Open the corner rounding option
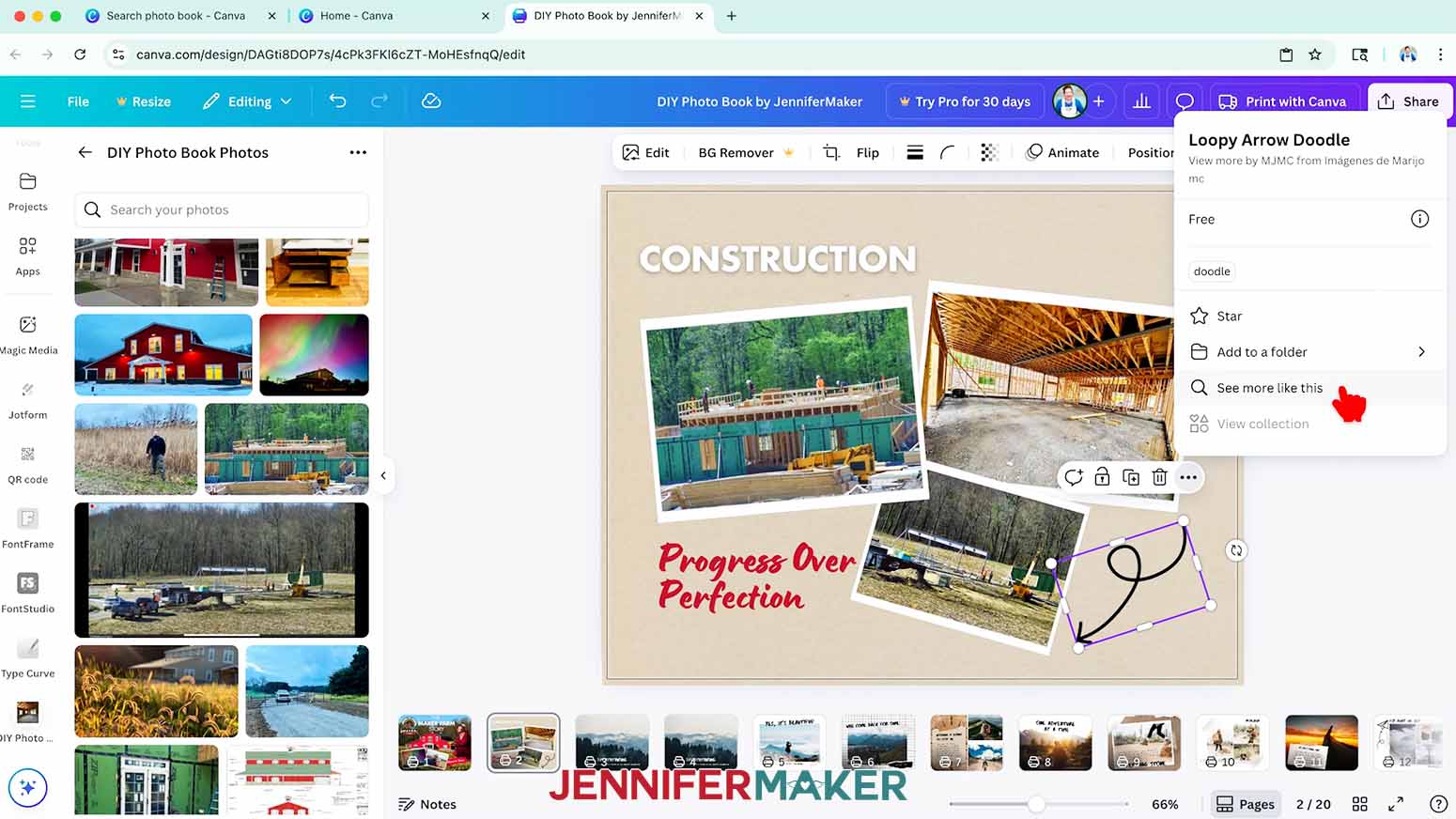Image resolution: width=1456 pixels, height=819 pixels. [x=947, y=152]
